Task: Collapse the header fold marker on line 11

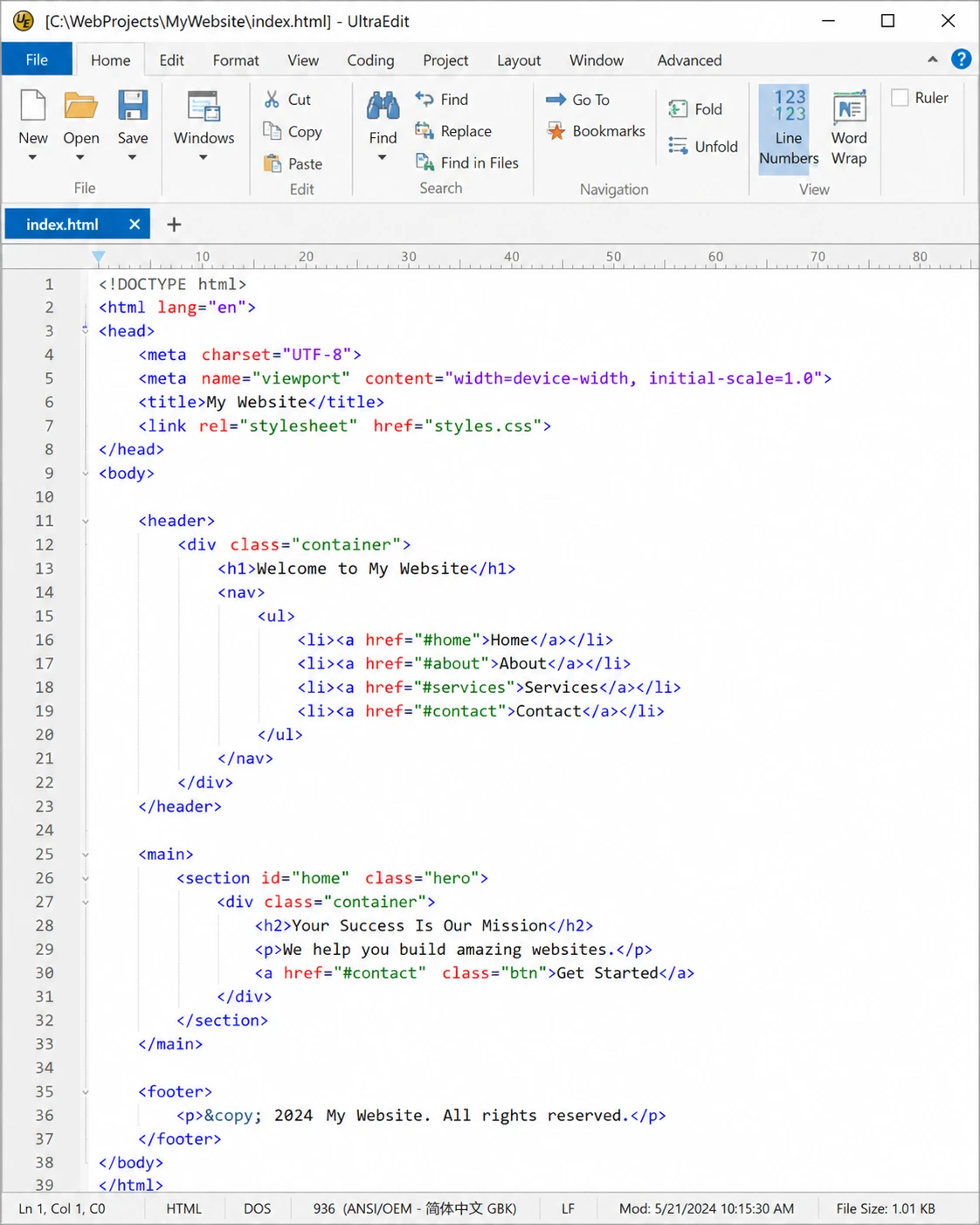Action: tap(85, 521)
